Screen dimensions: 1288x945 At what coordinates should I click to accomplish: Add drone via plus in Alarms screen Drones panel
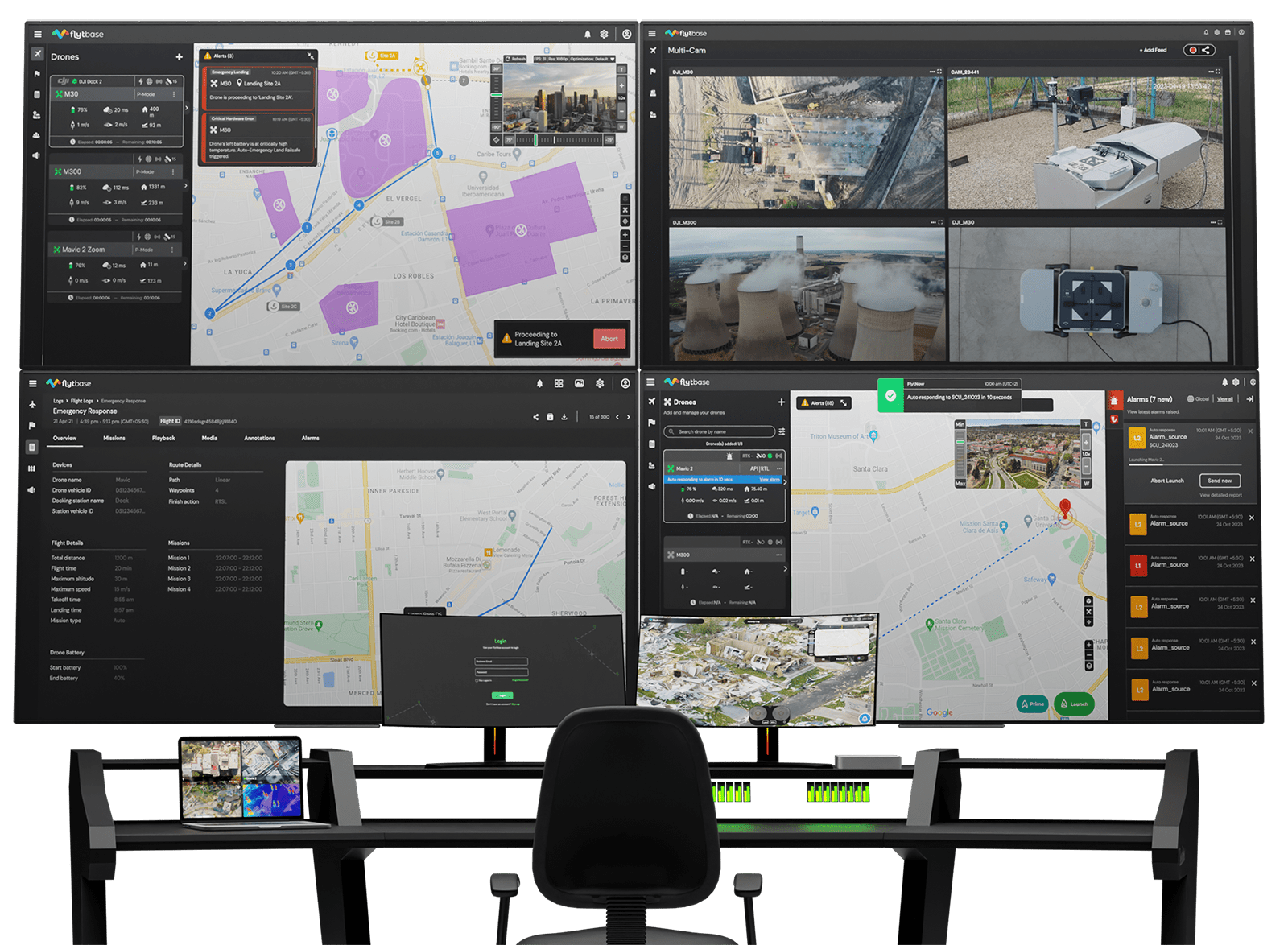(781, 402)
